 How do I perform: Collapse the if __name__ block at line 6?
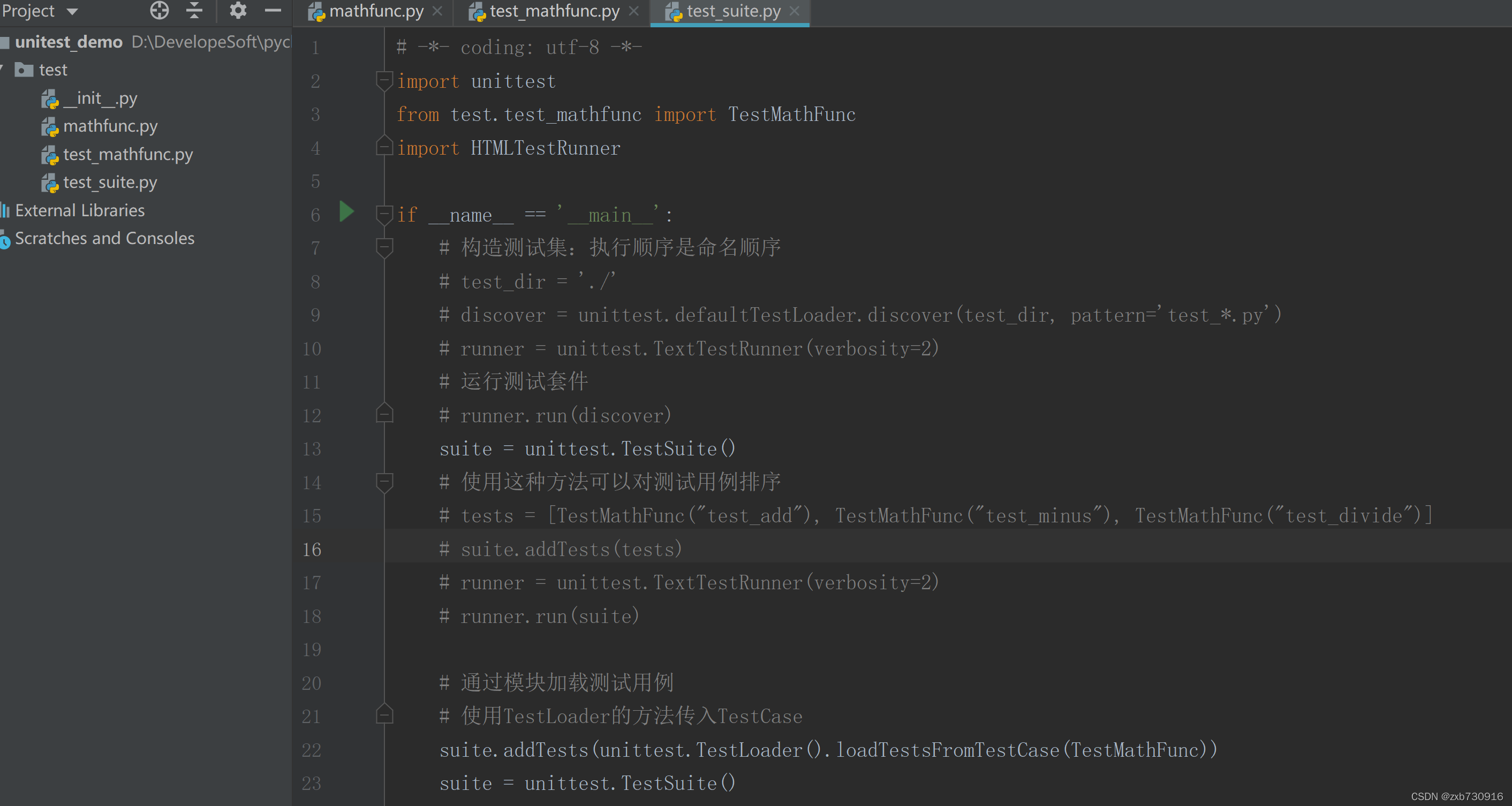[x=384, y=215]
